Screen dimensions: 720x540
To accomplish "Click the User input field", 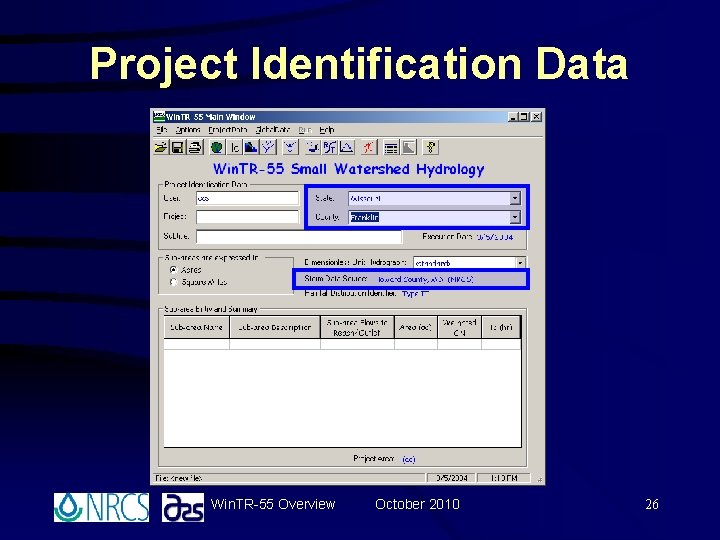I will [248, 198].
